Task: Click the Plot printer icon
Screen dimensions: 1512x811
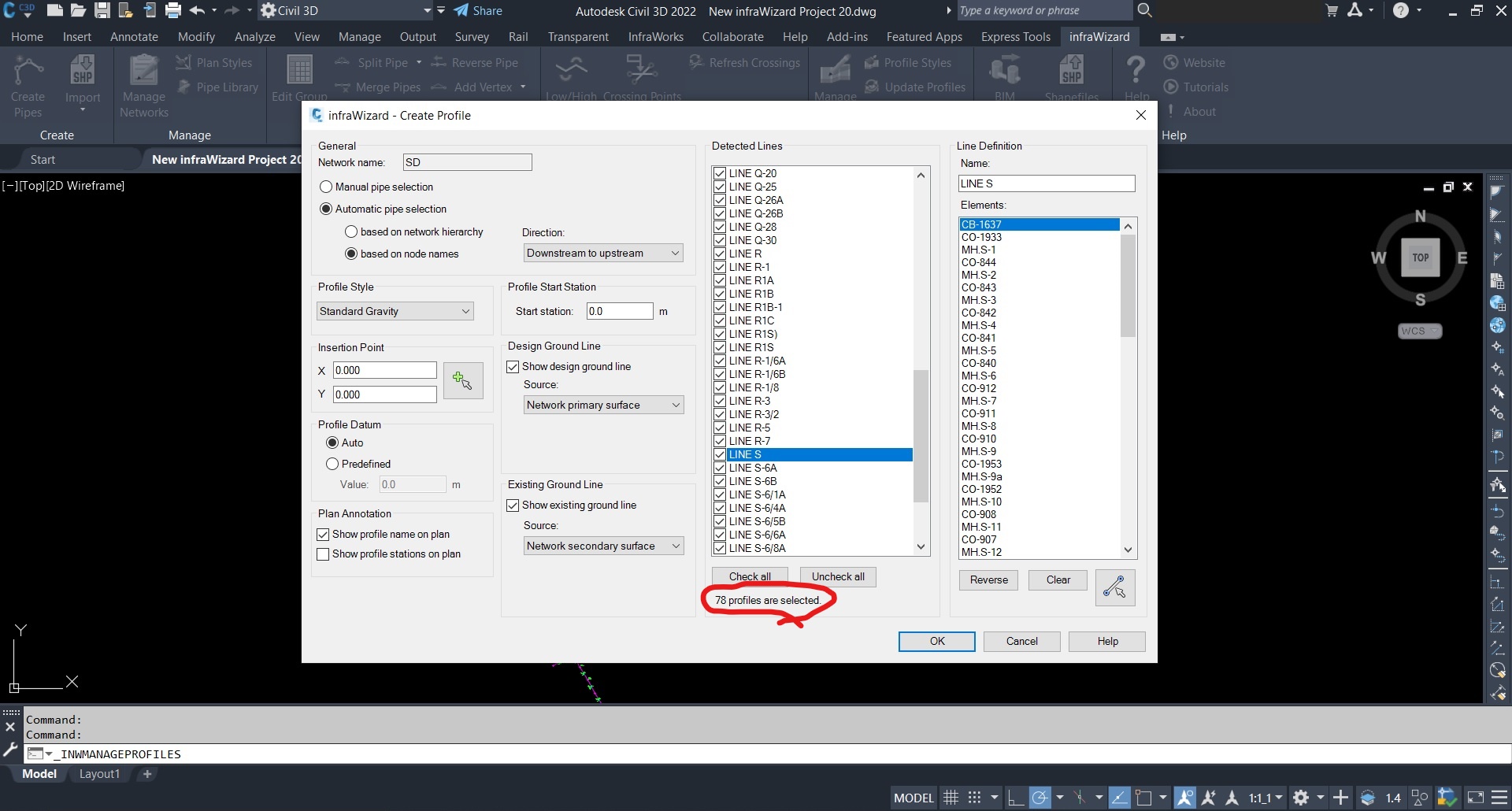Action: (x=173, y=10)
